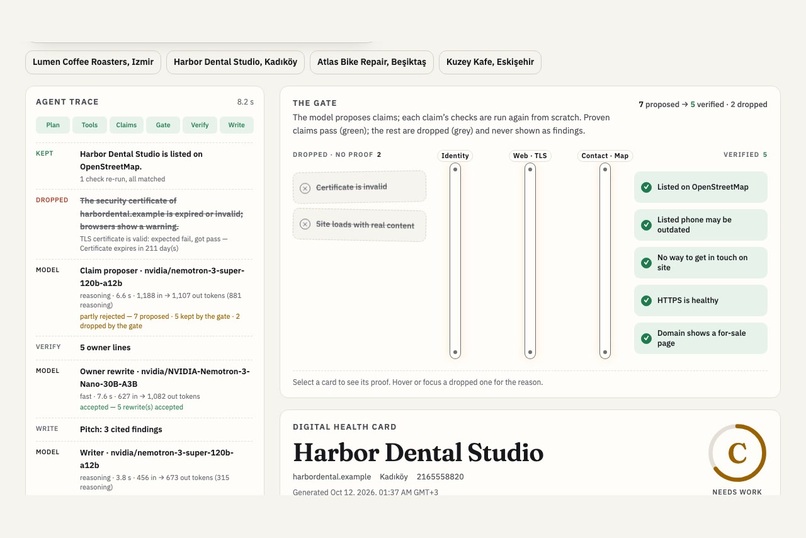Click the Harbor Dental Studio heading
Viewport: 806px width, 538px height.
[418, 453]
